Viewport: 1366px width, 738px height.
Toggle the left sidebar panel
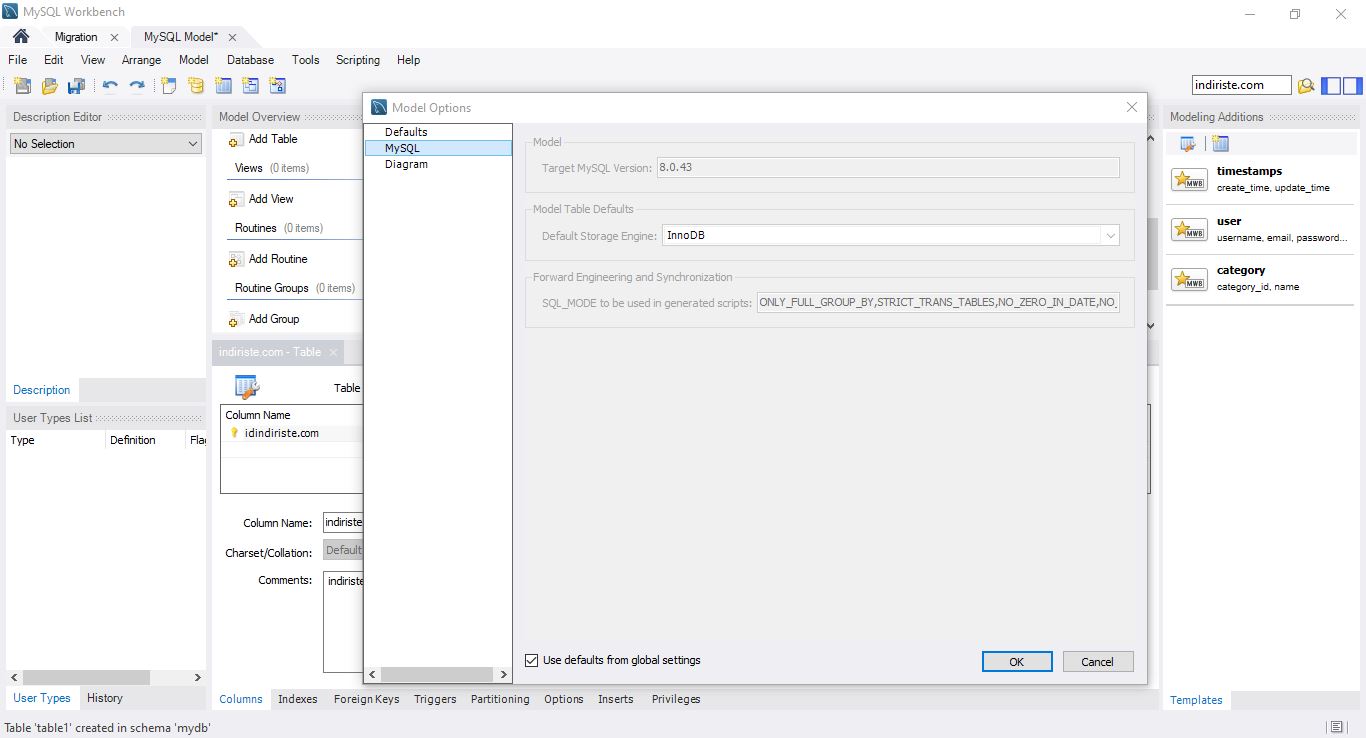pos(1331,86)
